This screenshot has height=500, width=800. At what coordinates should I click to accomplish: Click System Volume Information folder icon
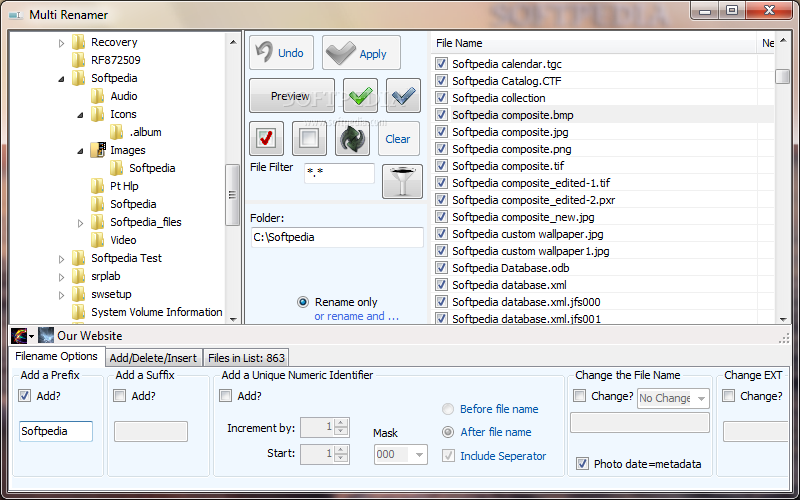click(79, 312)
